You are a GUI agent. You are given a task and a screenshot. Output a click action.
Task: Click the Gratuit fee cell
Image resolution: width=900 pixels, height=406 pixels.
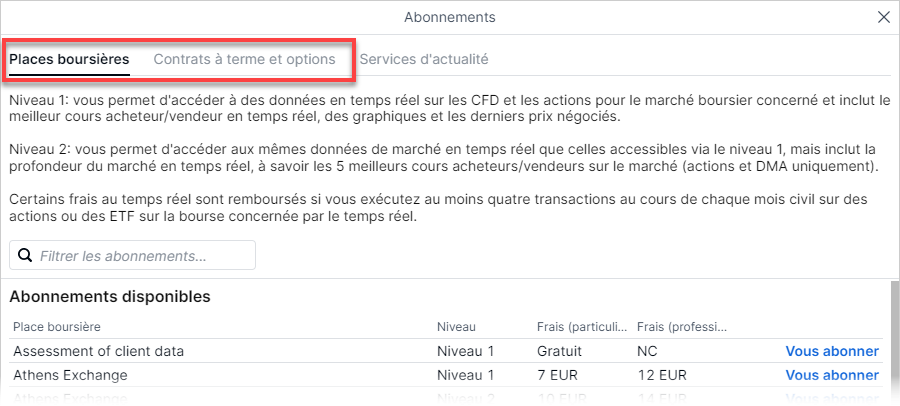tap(559, 351)
